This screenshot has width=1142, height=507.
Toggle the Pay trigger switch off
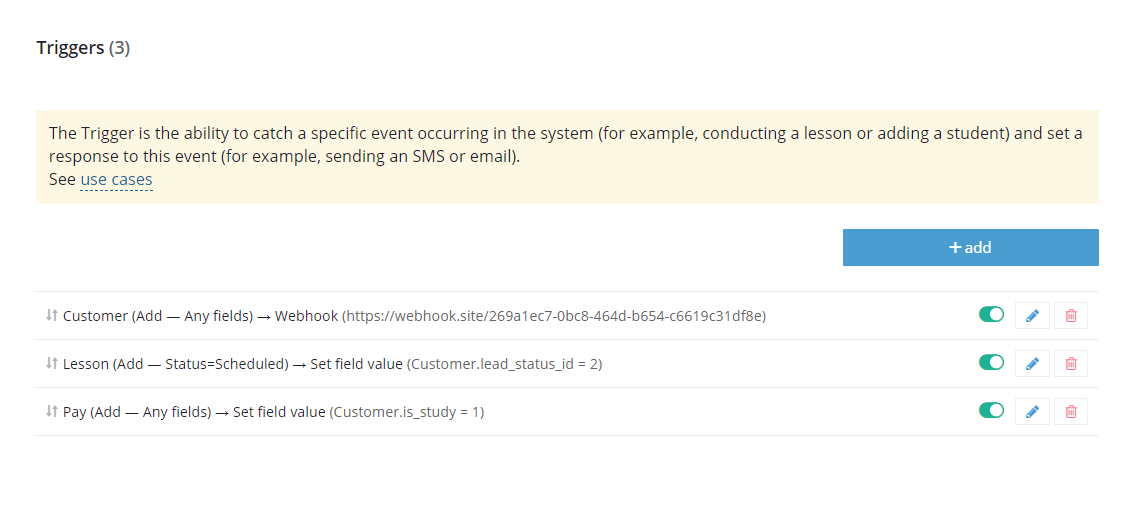pyautogui.click(x=991, y=410)
